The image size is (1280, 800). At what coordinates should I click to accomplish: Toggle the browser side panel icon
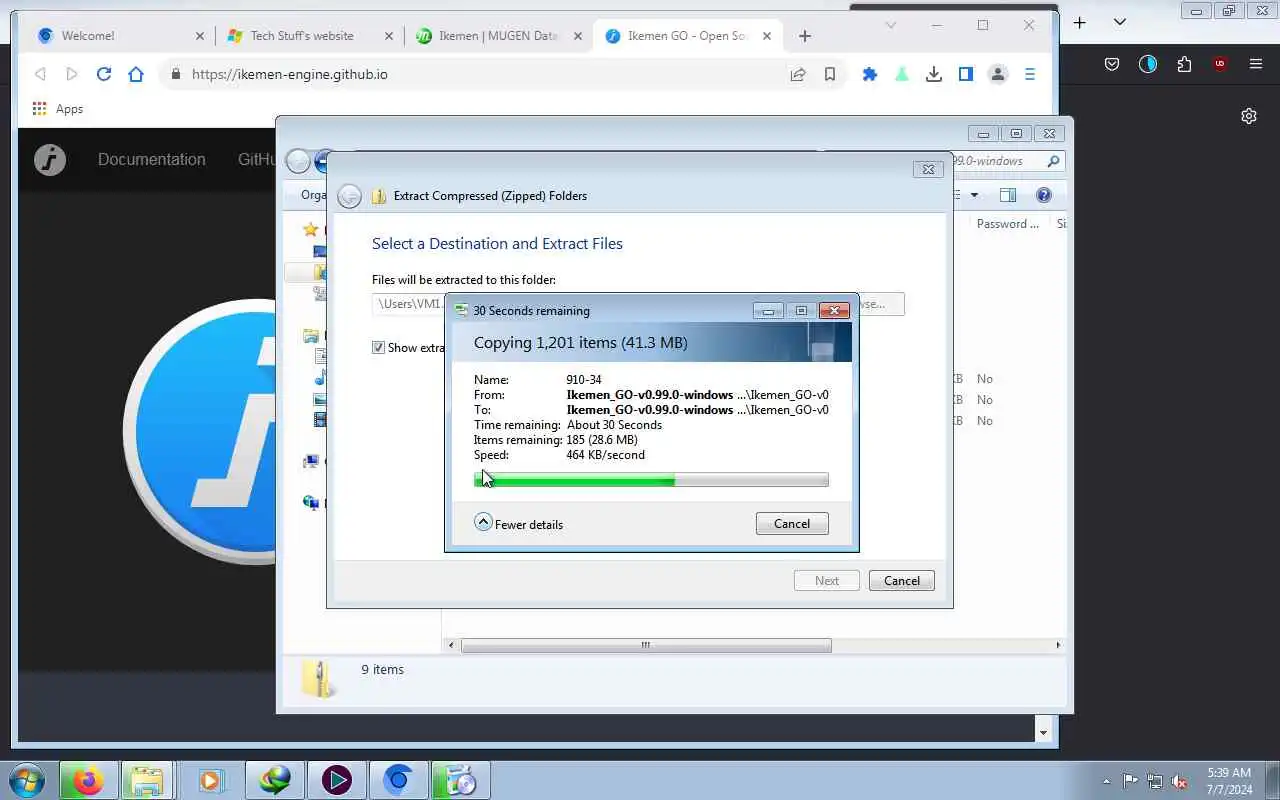pyautogui.click(x=966, y=74)
